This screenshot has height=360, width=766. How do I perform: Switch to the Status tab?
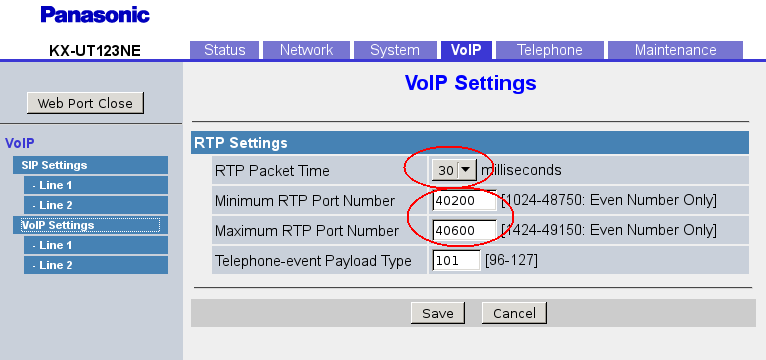pyautogui.click(x=225, y=50)
